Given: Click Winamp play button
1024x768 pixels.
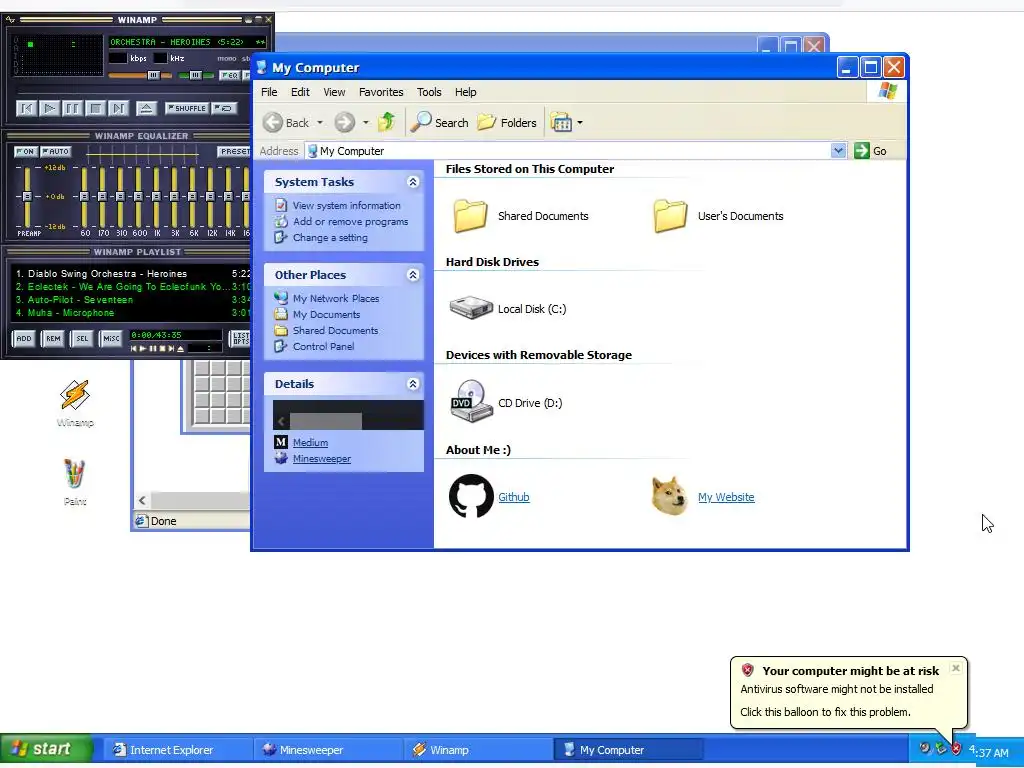Looking at the screenshot, I should click(x=50, y=108).
